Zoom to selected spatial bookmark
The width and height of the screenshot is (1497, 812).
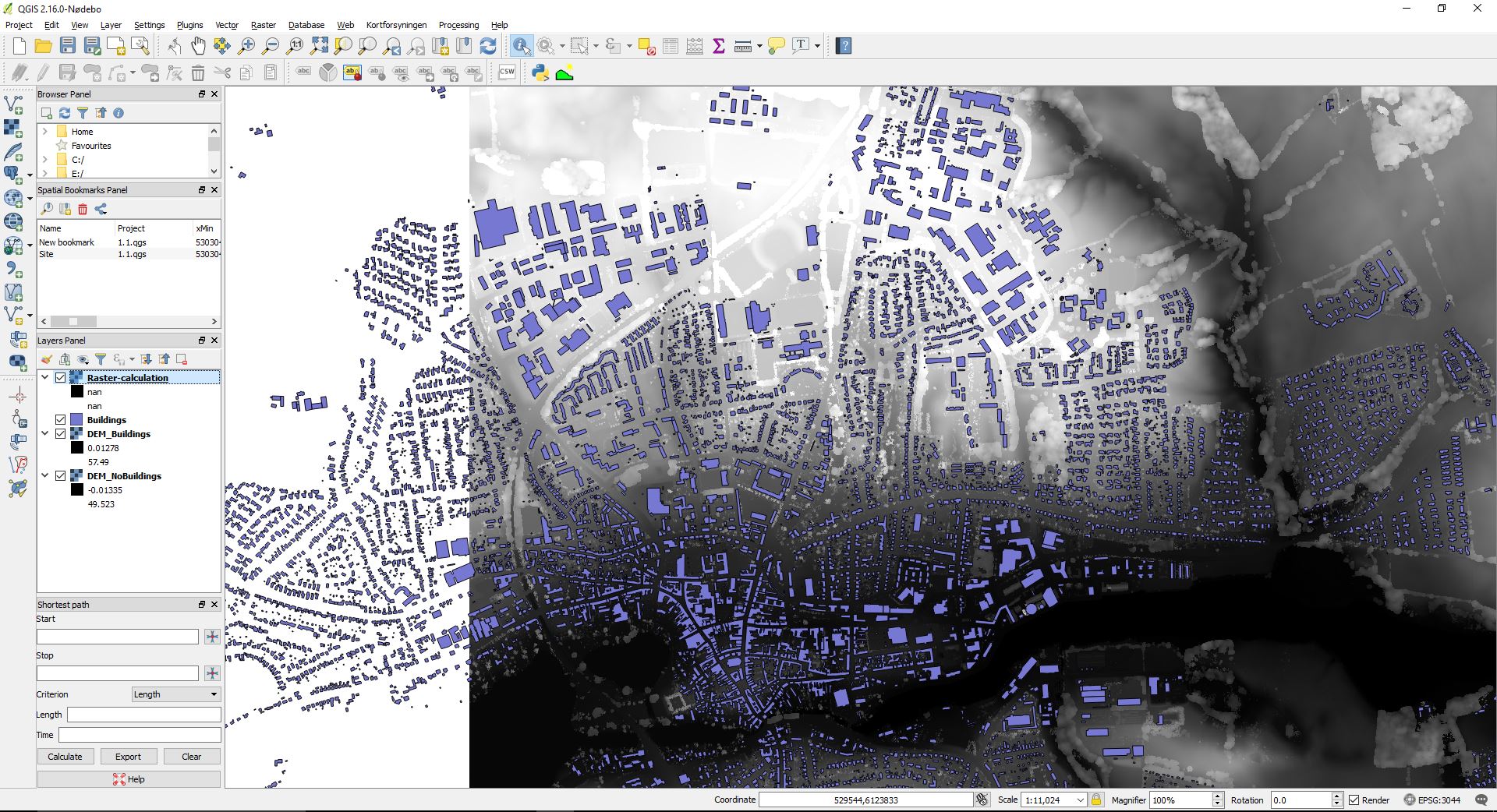[x=47, y=209]
